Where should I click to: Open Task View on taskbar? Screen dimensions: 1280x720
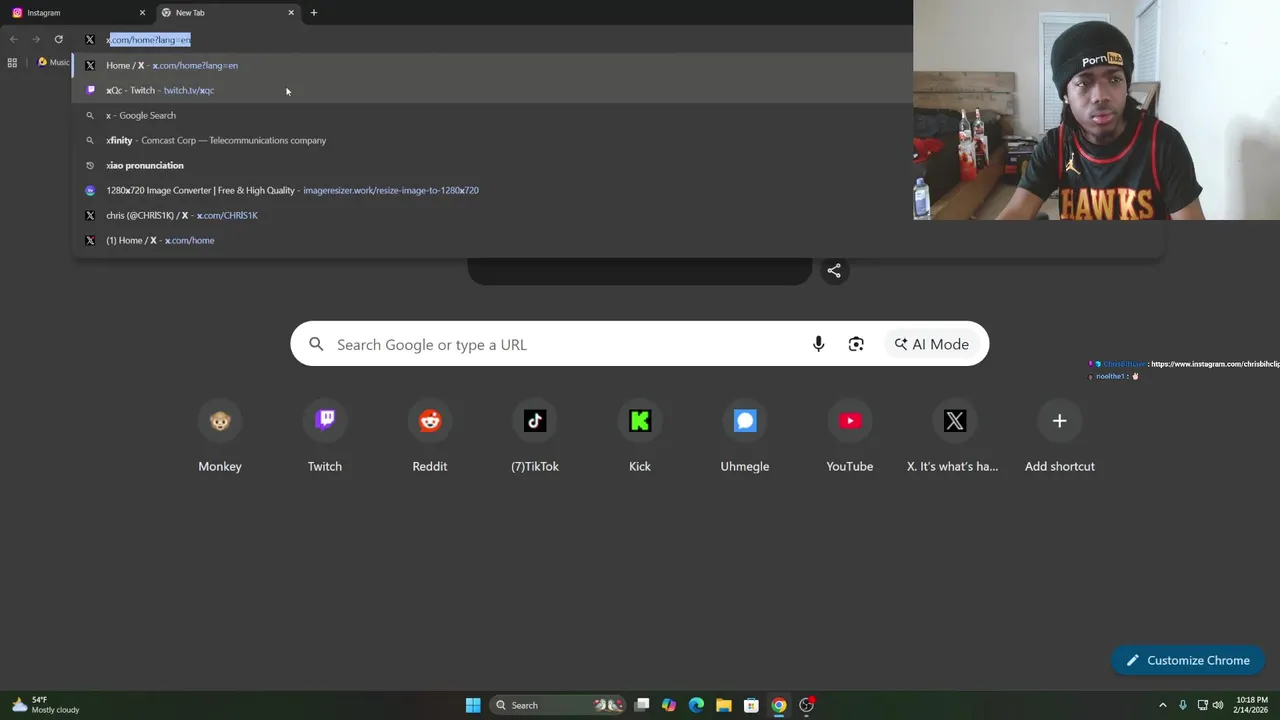click(x=642, y=705)
